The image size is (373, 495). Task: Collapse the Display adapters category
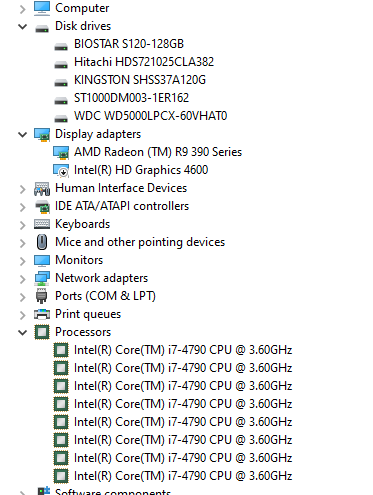tap(22, 134)
